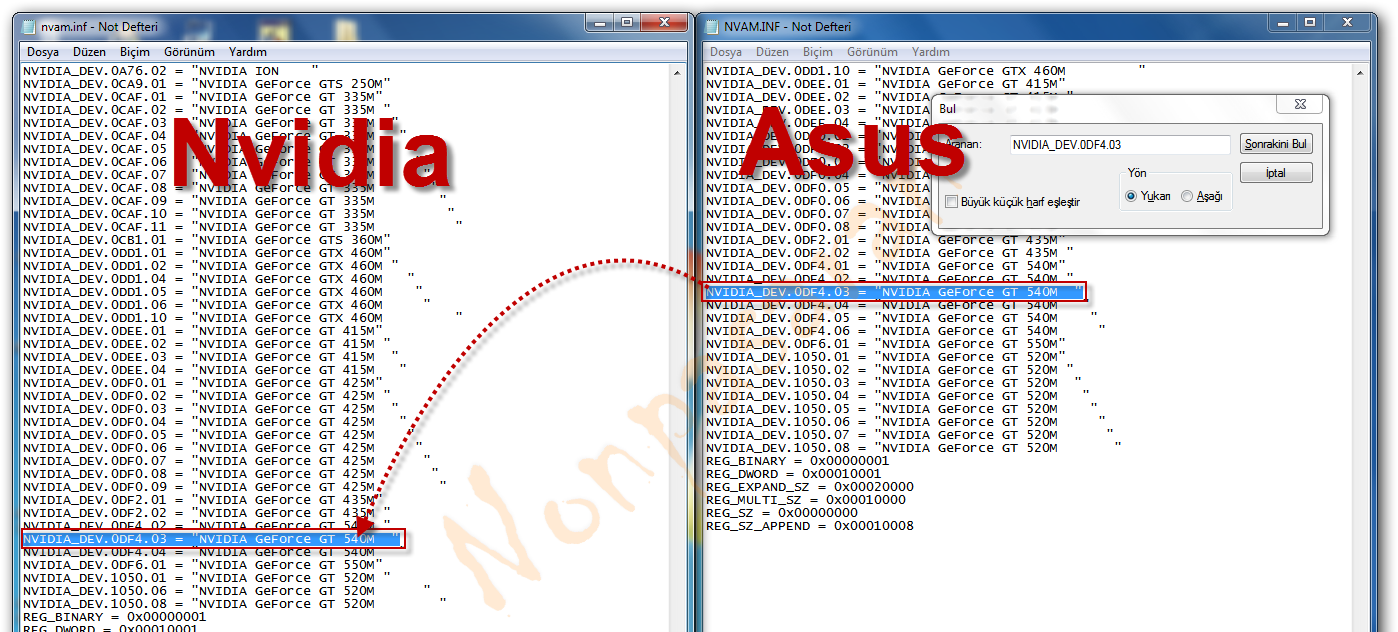Click scroll-up arrow in right NVAM.INF window
1398x632 pixels.
(1360, 71)
